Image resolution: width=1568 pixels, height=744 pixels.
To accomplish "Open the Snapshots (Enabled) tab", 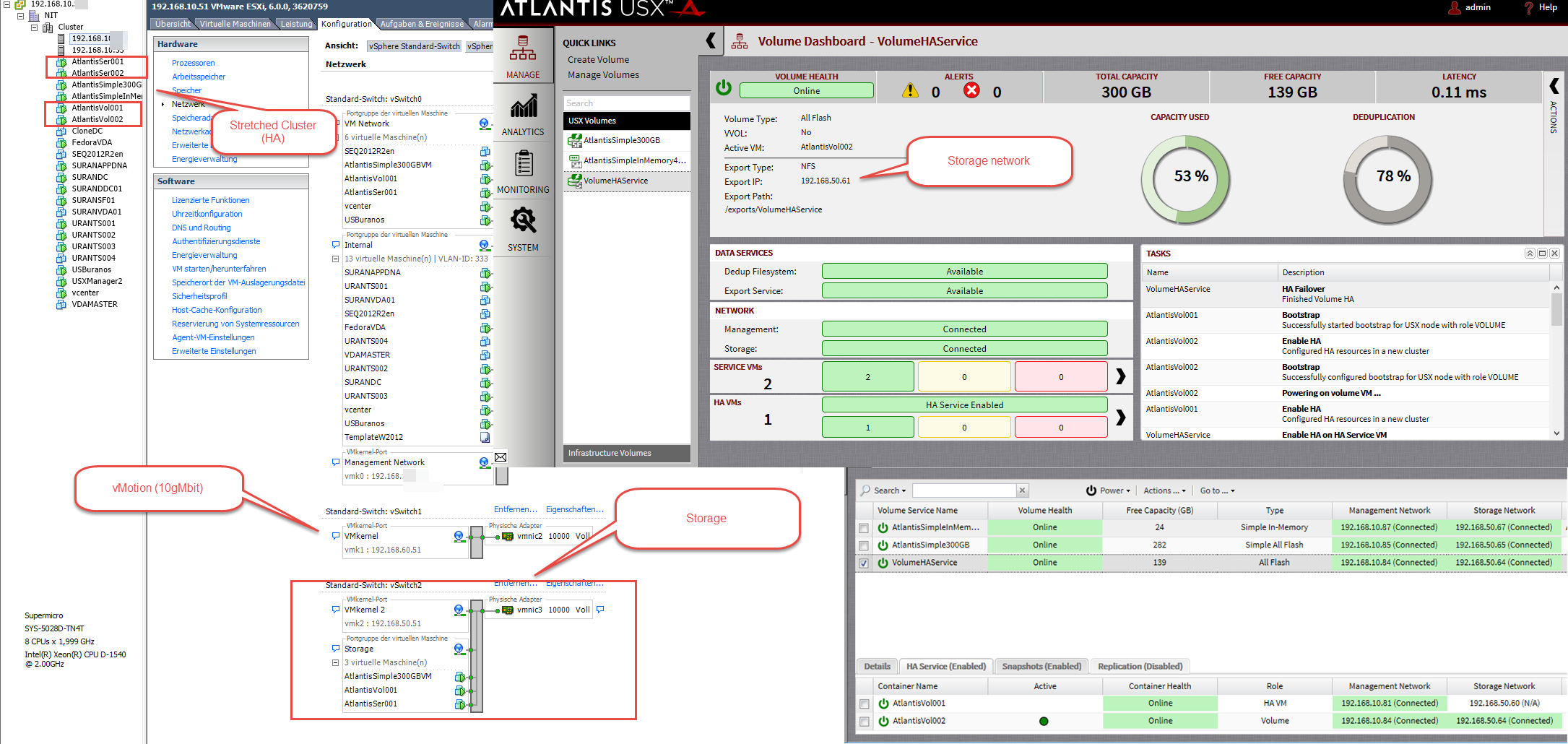I will pos(1041,666).
